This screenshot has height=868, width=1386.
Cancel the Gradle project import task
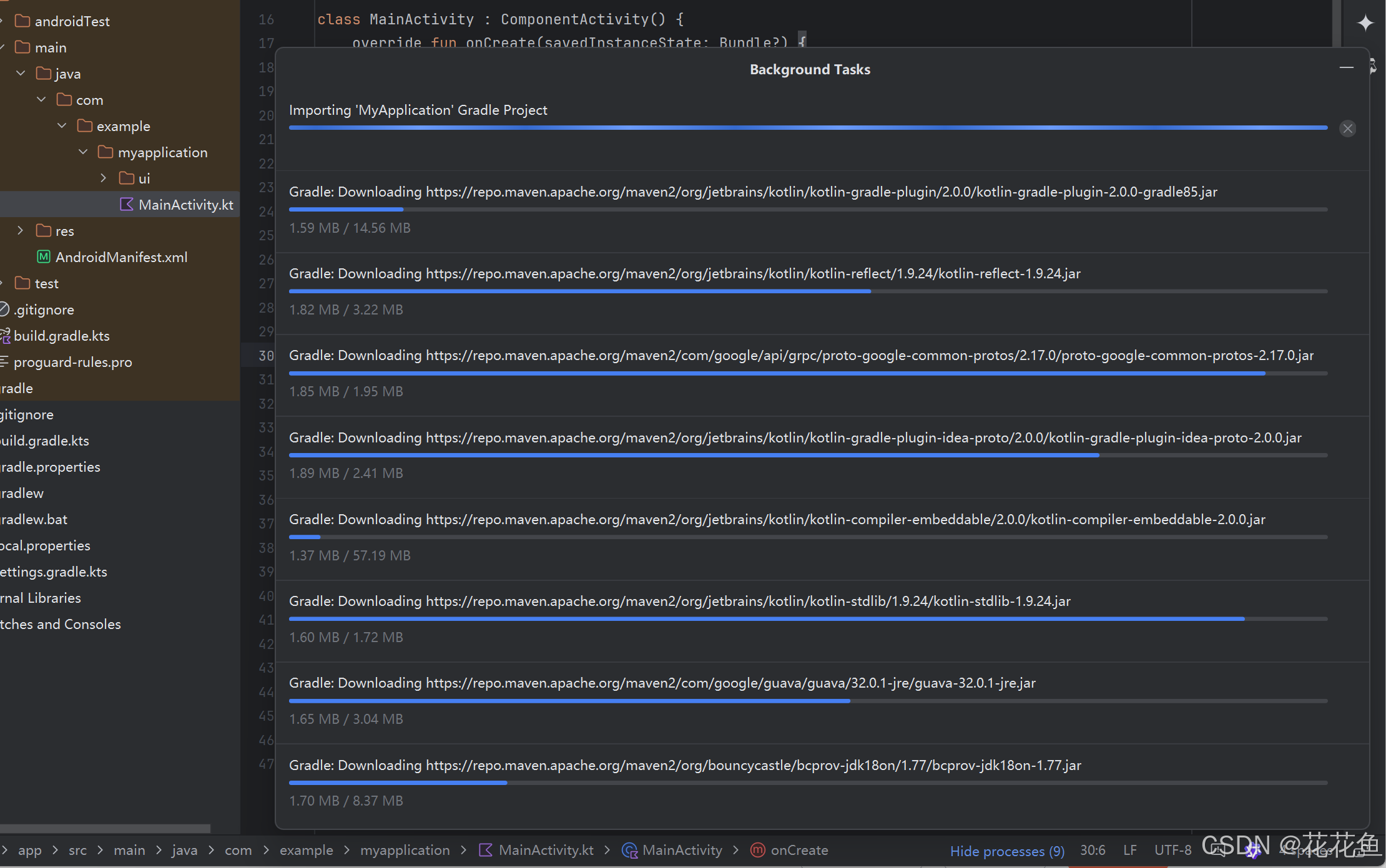(1347, 129)
